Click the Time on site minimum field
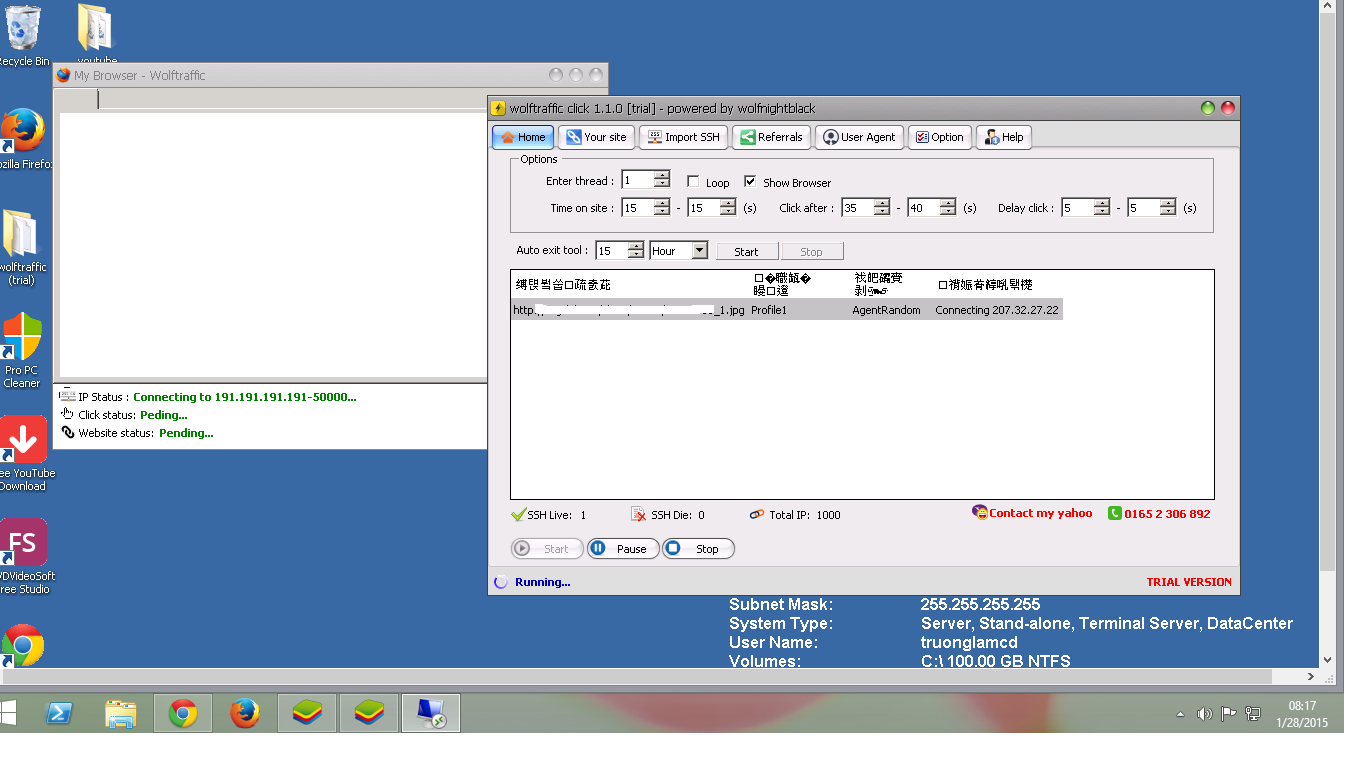This screenshot has width=1366, height=768. (636, 208)
